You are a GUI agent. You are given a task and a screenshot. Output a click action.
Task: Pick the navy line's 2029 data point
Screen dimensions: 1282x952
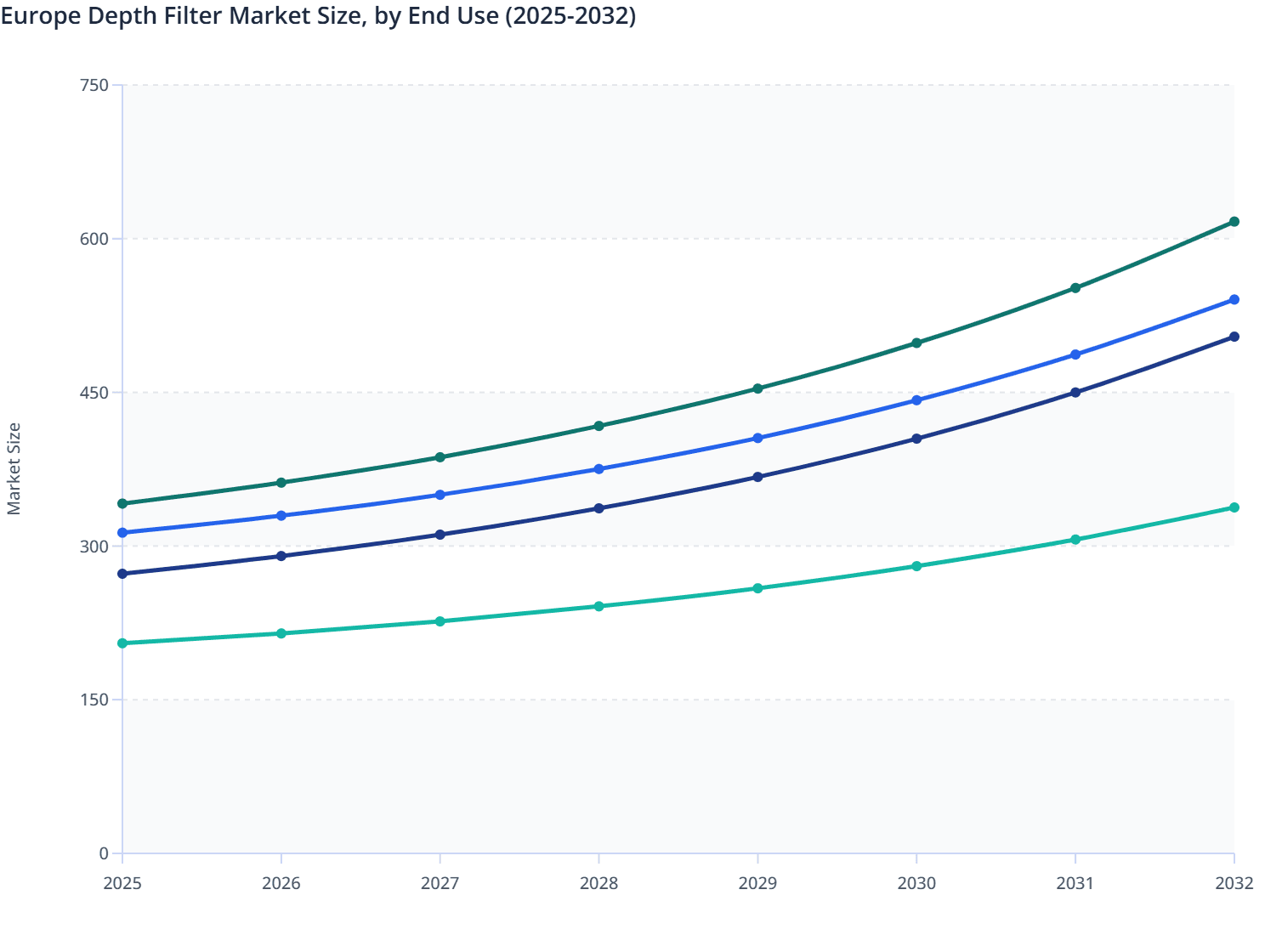pyautogui.click(x=757, y=477)
